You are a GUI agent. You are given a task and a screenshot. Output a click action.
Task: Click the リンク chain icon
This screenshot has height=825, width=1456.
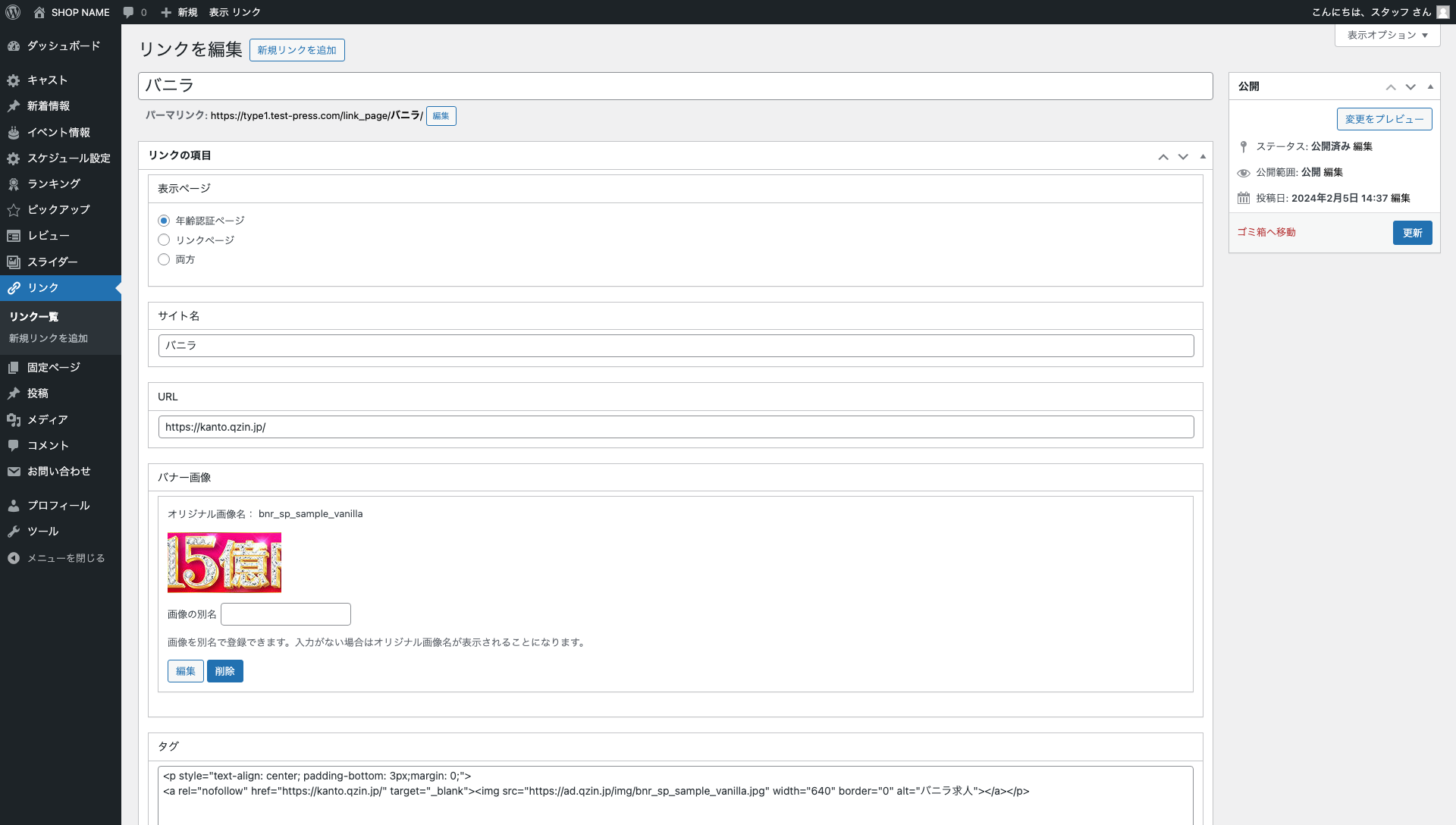[14, 288]
